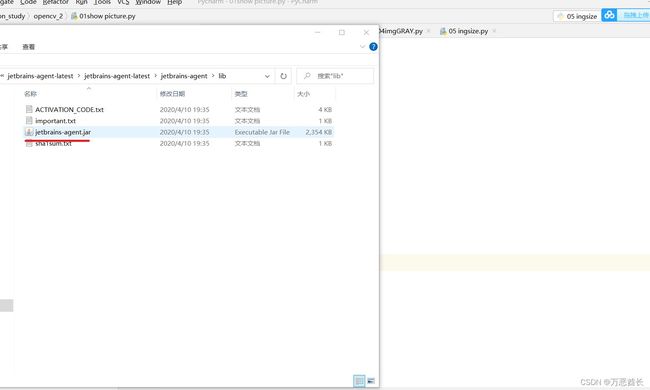Go to second jetbrains-agent-latest breadcrumb
650x390 pixels.
point(117,76)
